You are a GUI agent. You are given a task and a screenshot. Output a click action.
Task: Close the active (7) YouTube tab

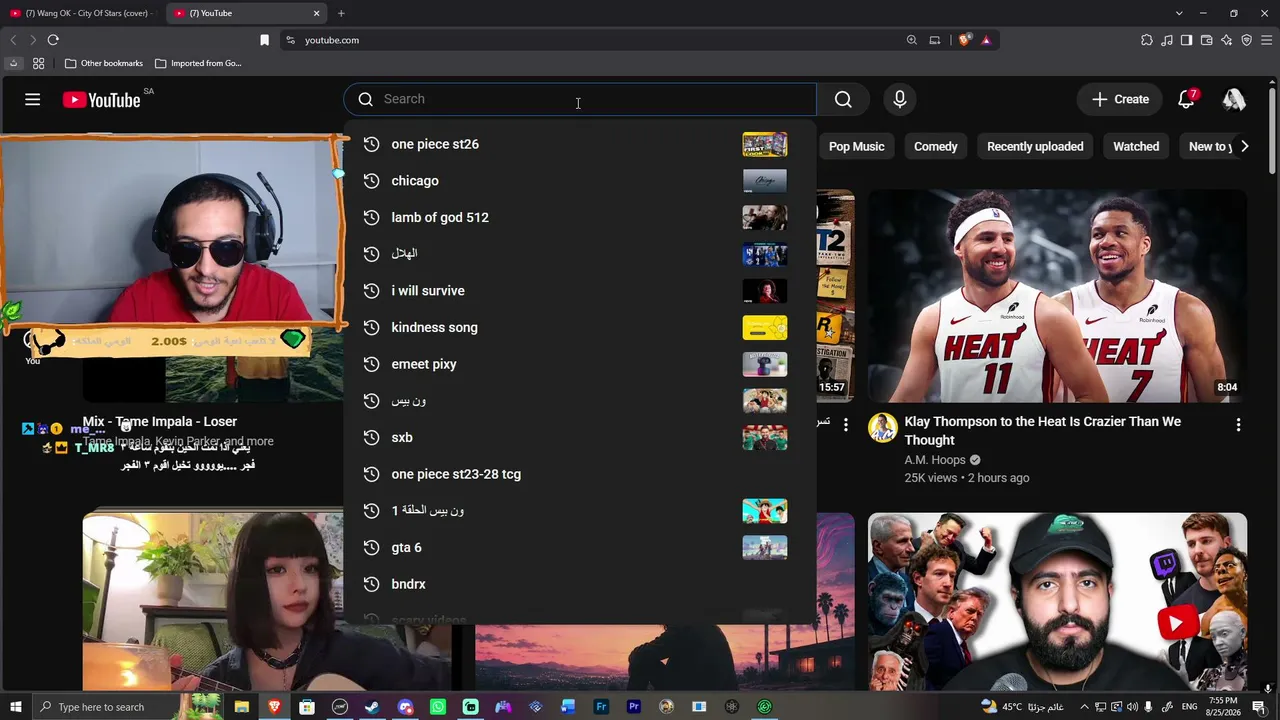[x=317, y=13]
